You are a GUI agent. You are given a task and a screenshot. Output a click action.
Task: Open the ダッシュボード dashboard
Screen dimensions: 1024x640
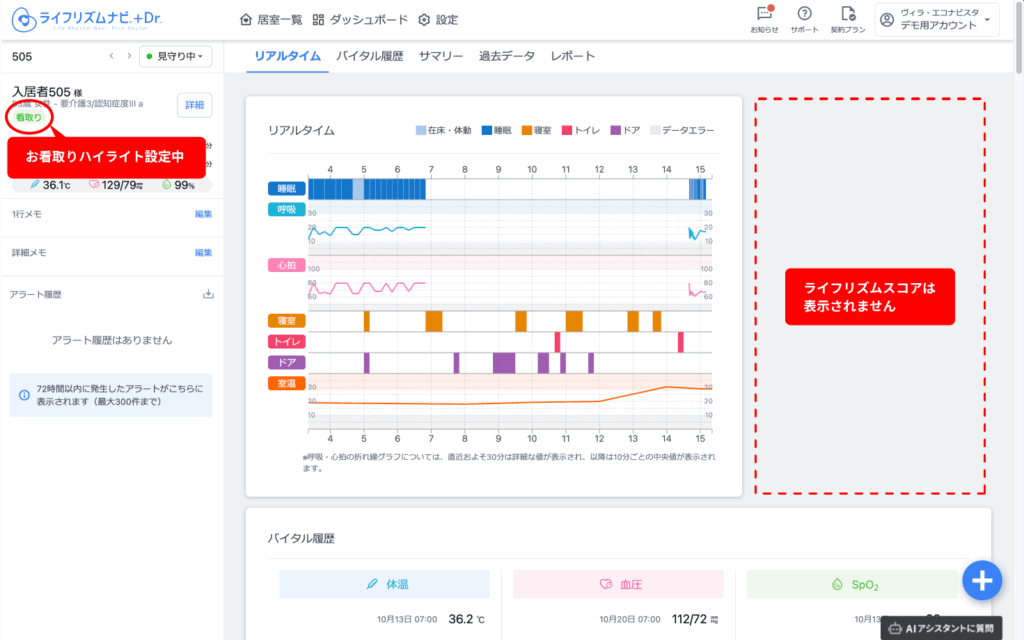tap(360, 20)
